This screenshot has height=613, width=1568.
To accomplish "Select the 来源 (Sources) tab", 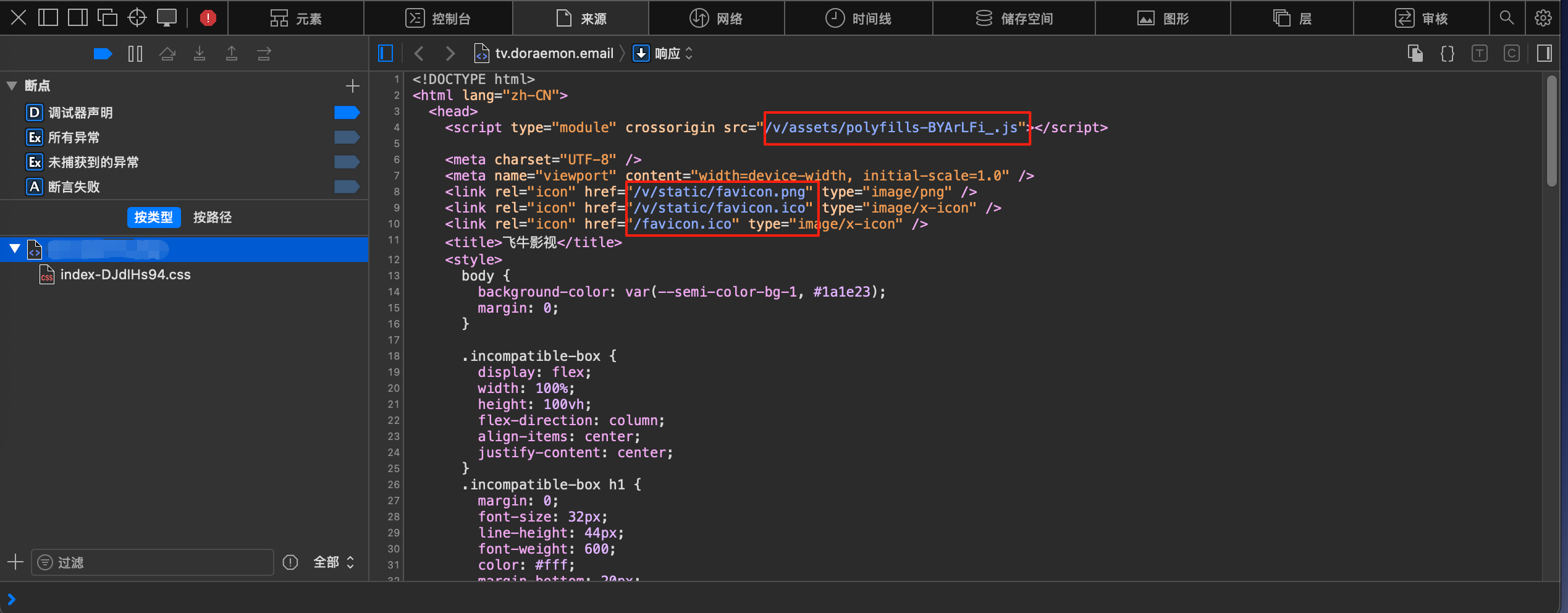I will (581, 19).
